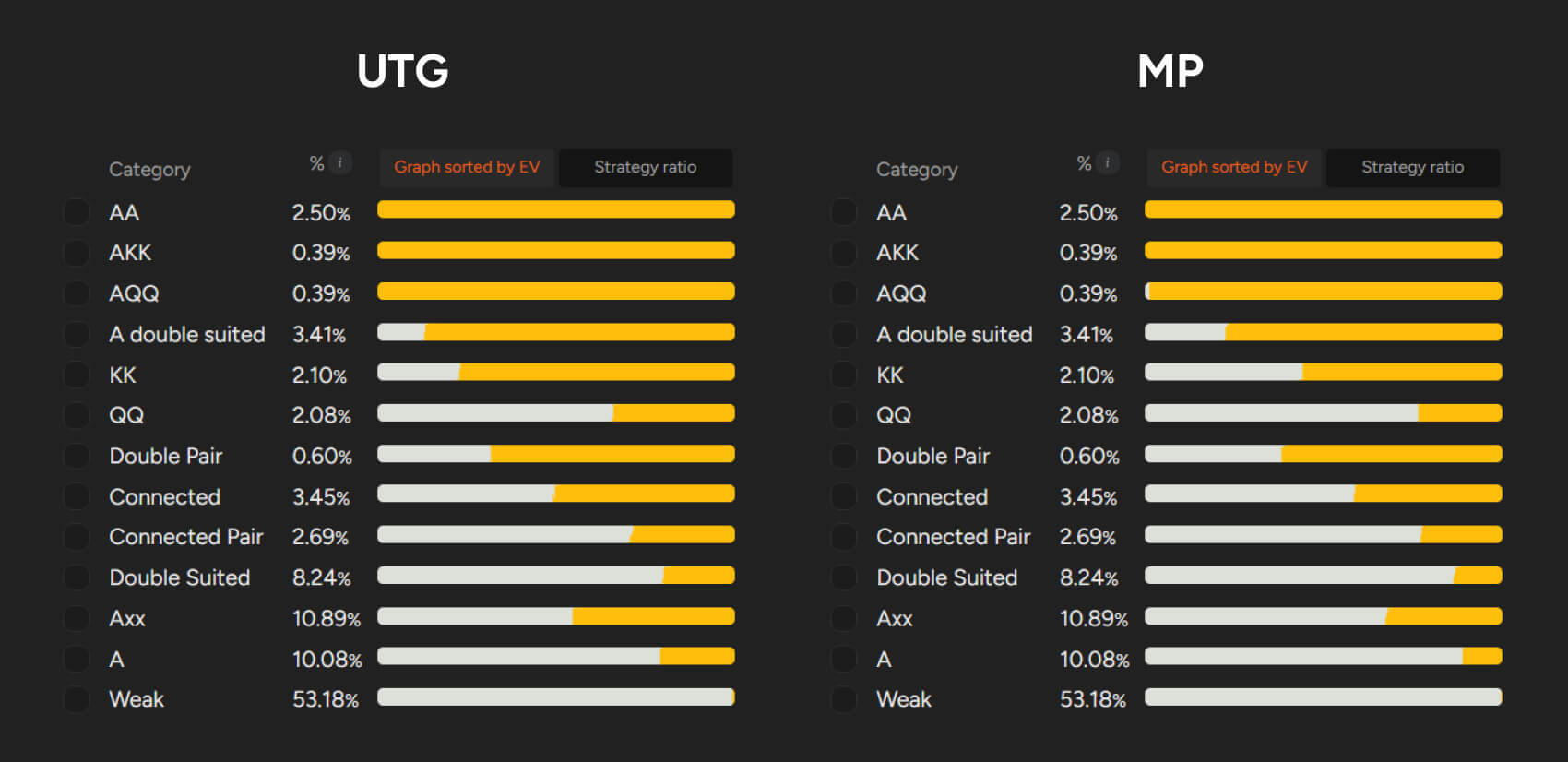Switch to Strategy ratio tab under MP
This screenshot has width=1568, height=762.
tap(1412, 167)
